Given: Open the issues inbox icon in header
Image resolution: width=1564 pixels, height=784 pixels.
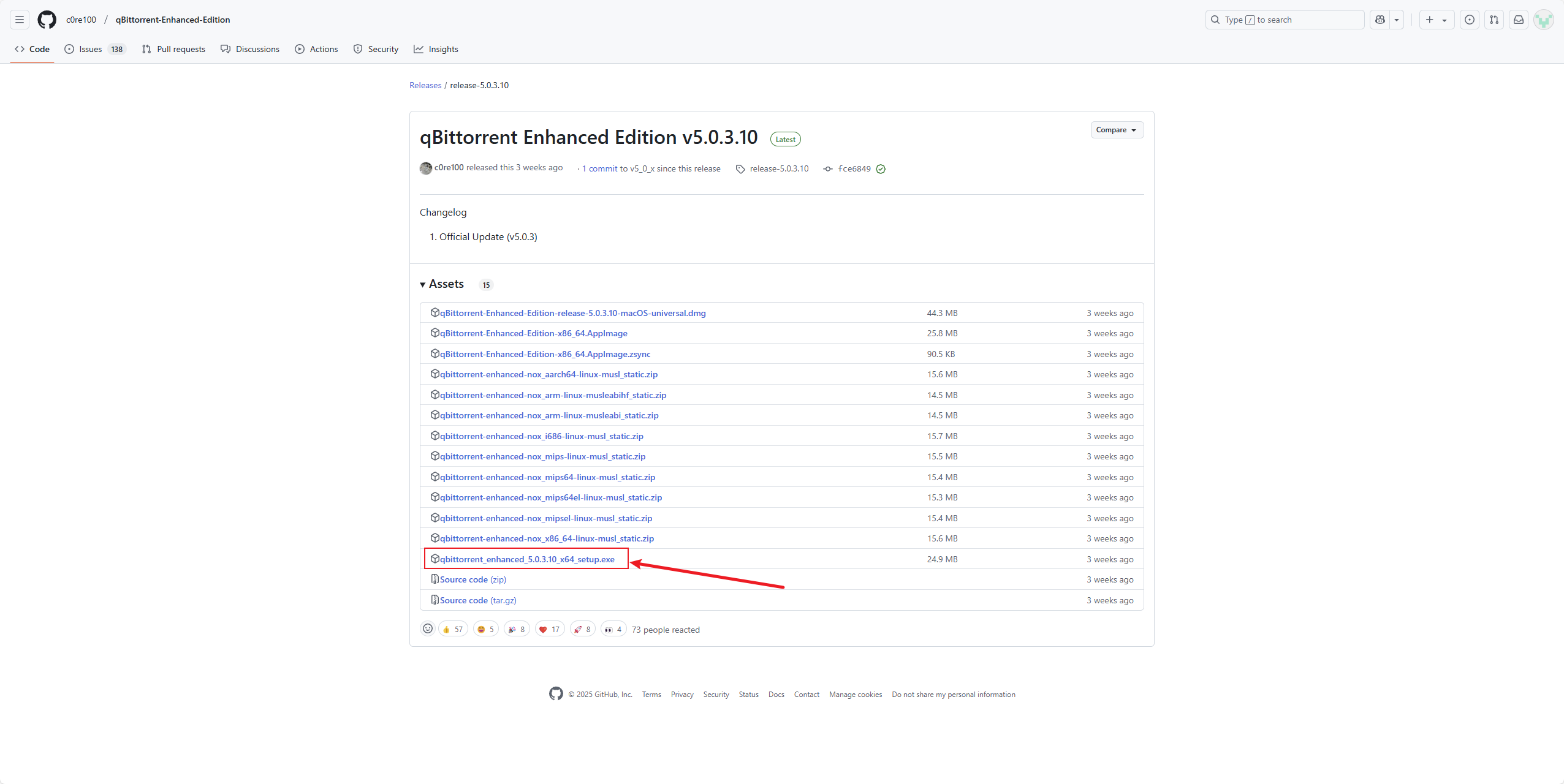Looking at the screenshot, I should pos(1469,20).
